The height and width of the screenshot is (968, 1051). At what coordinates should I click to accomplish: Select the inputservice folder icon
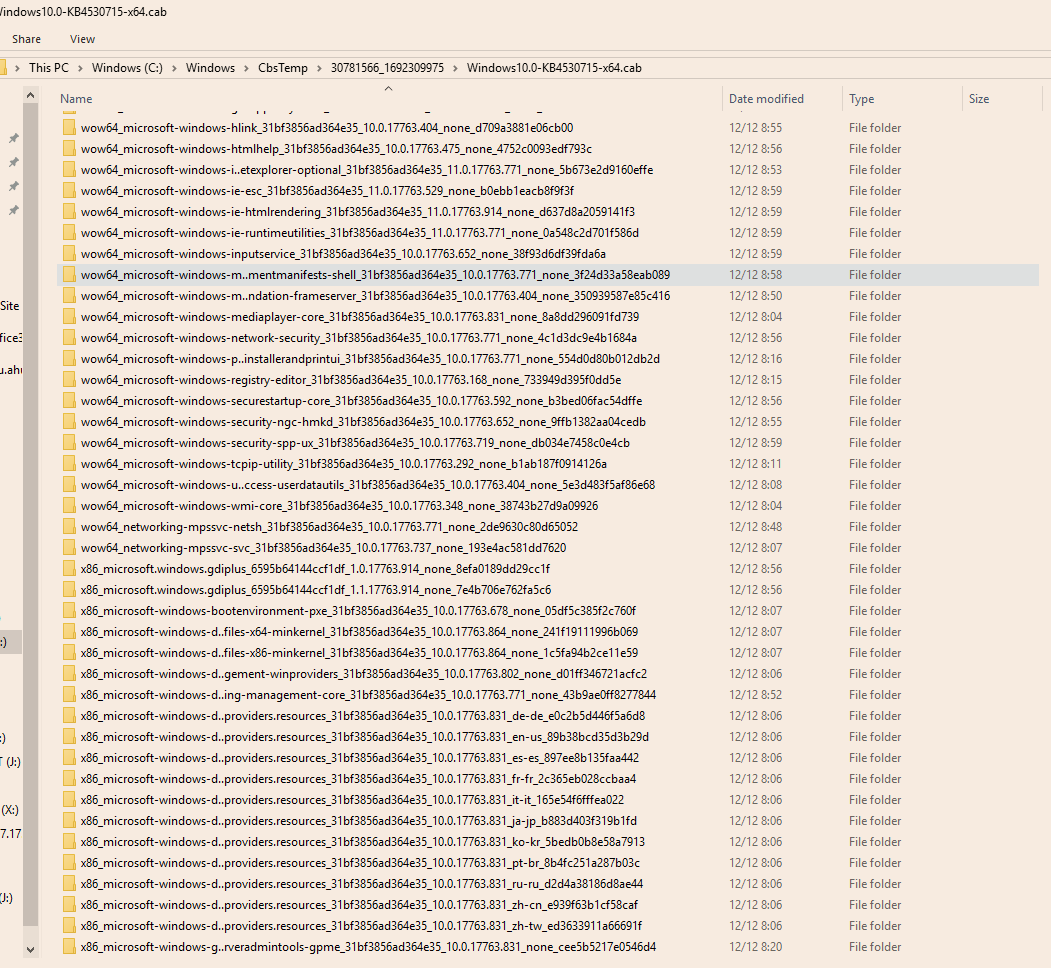tap(68, 253)
